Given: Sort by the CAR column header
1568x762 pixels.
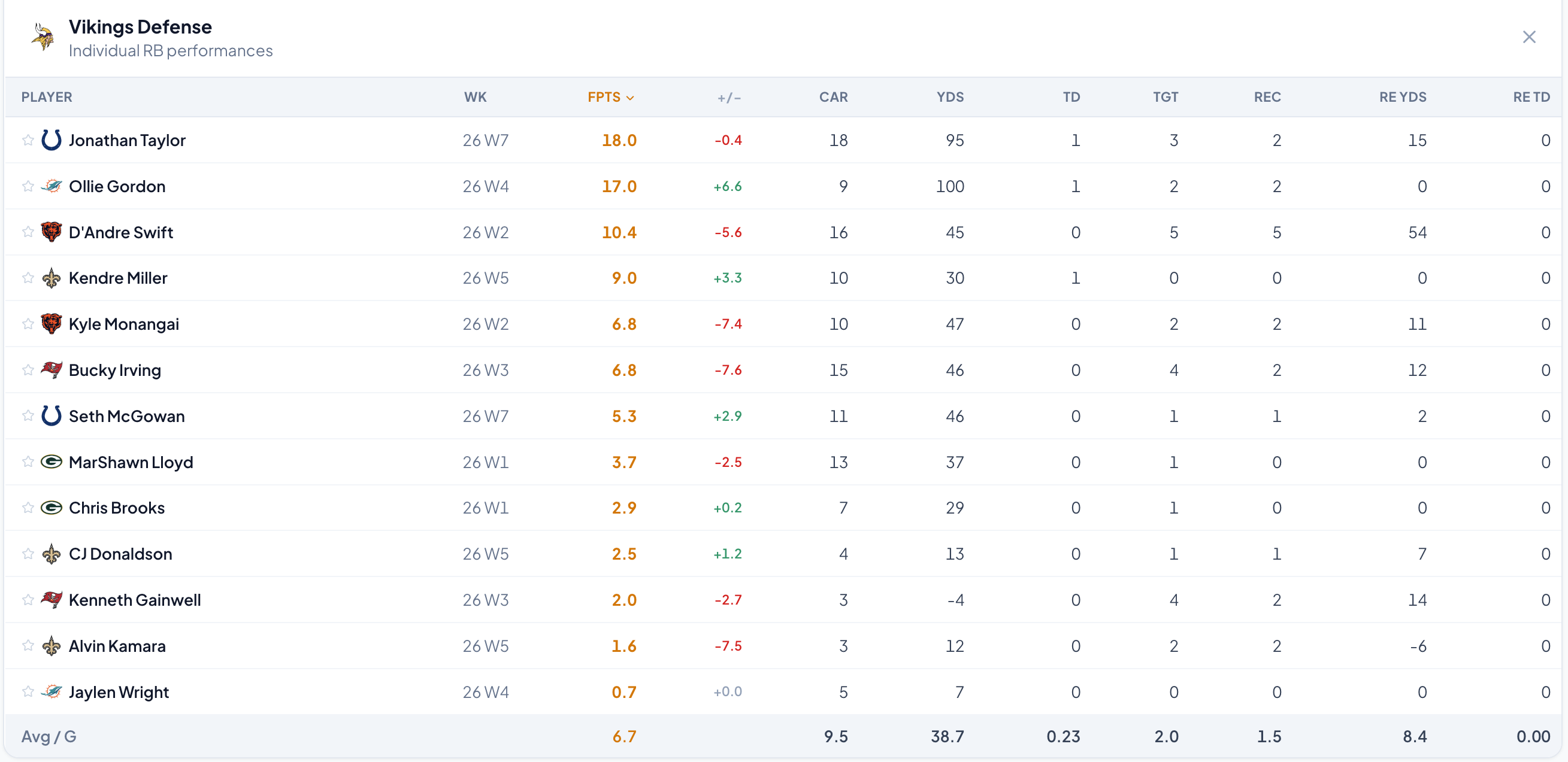Looking at the screenshot, I should pos(833,98).
